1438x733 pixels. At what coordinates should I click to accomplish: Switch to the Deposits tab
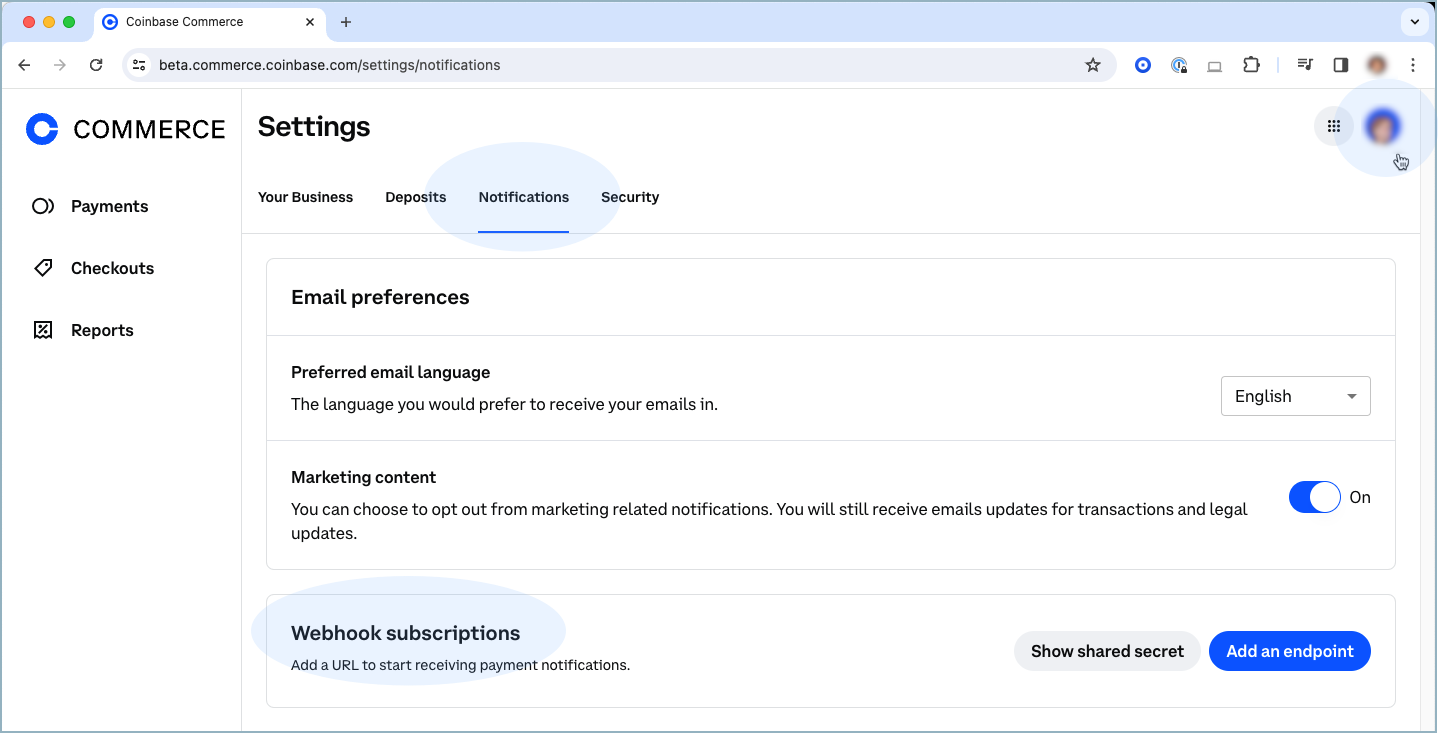[x=416, y=197]
